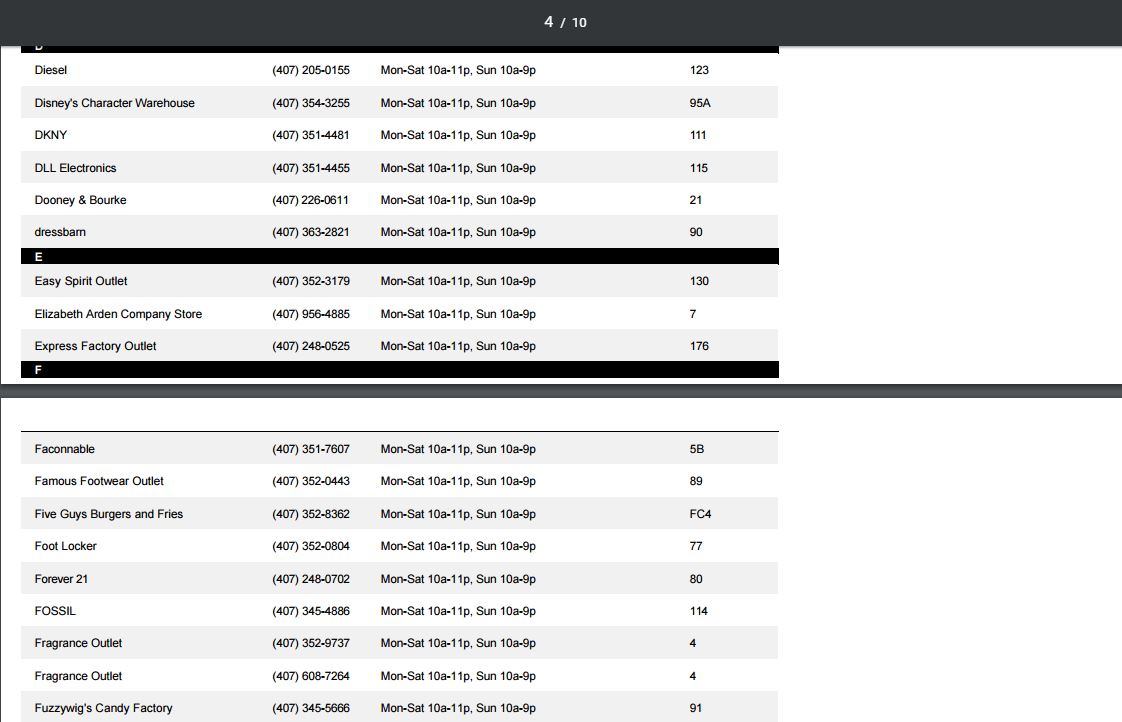
Task: Click unit code FC4 in table
Action: pyautogui.click(x=700, y=514)
